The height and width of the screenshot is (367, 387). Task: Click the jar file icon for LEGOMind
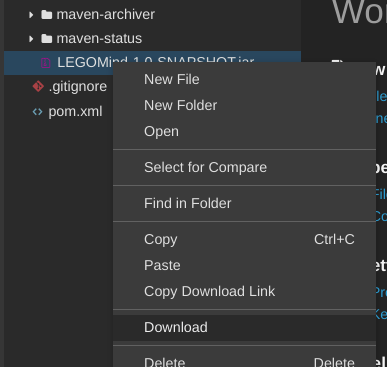tap(46, 63)
